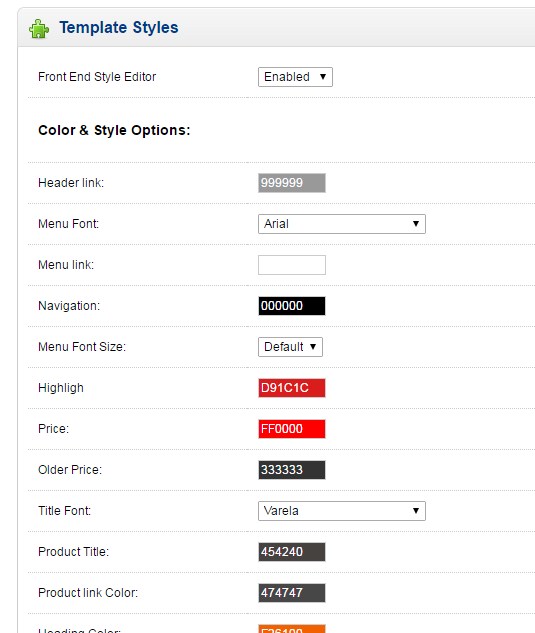
Task: Click the Older Price 333333 swatch
Action: tap(292, 470)
